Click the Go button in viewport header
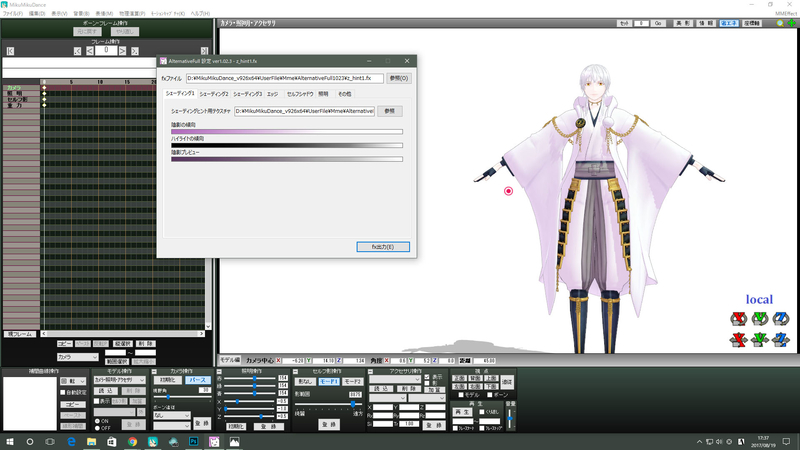This screenshot has height=450, width=800. tap(658, 23)
